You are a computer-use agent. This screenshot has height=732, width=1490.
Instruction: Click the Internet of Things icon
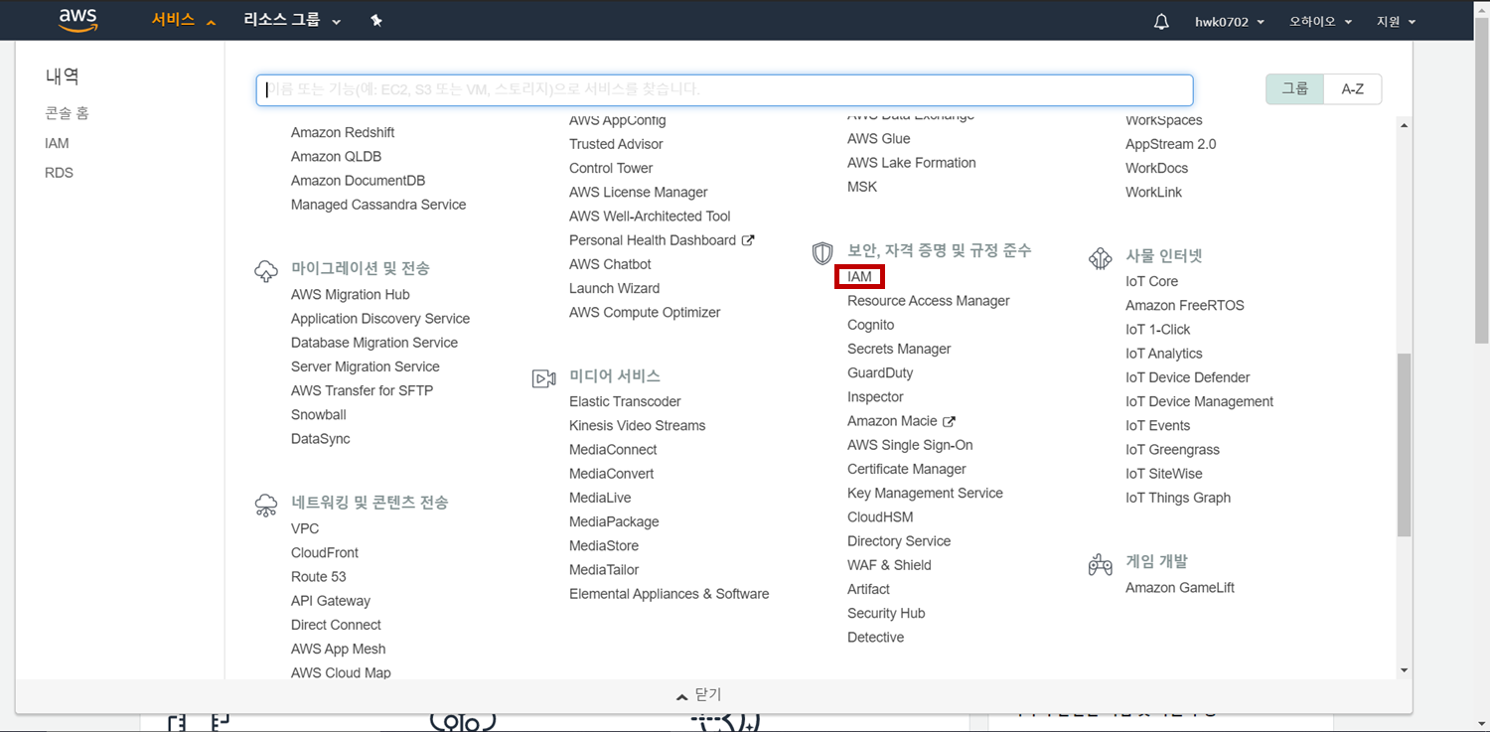pyautogui.click(x=1100, y=258)
